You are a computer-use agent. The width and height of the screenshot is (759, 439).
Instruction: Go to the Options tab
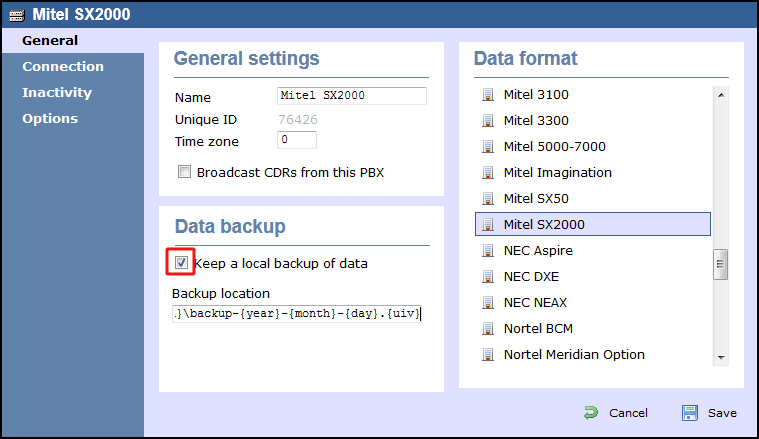[x=50, y=119]
